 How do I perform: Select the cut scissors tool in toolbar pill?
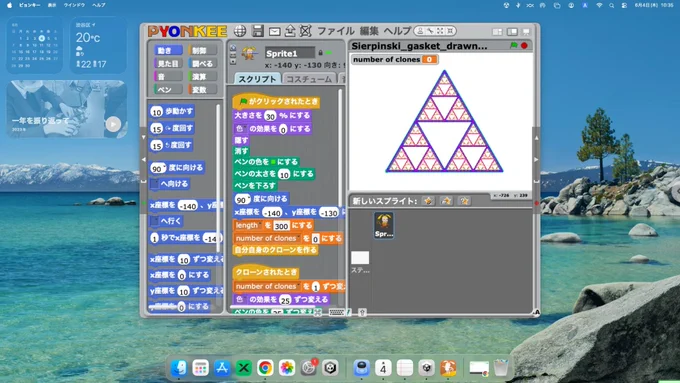click(x=430, y=31)
